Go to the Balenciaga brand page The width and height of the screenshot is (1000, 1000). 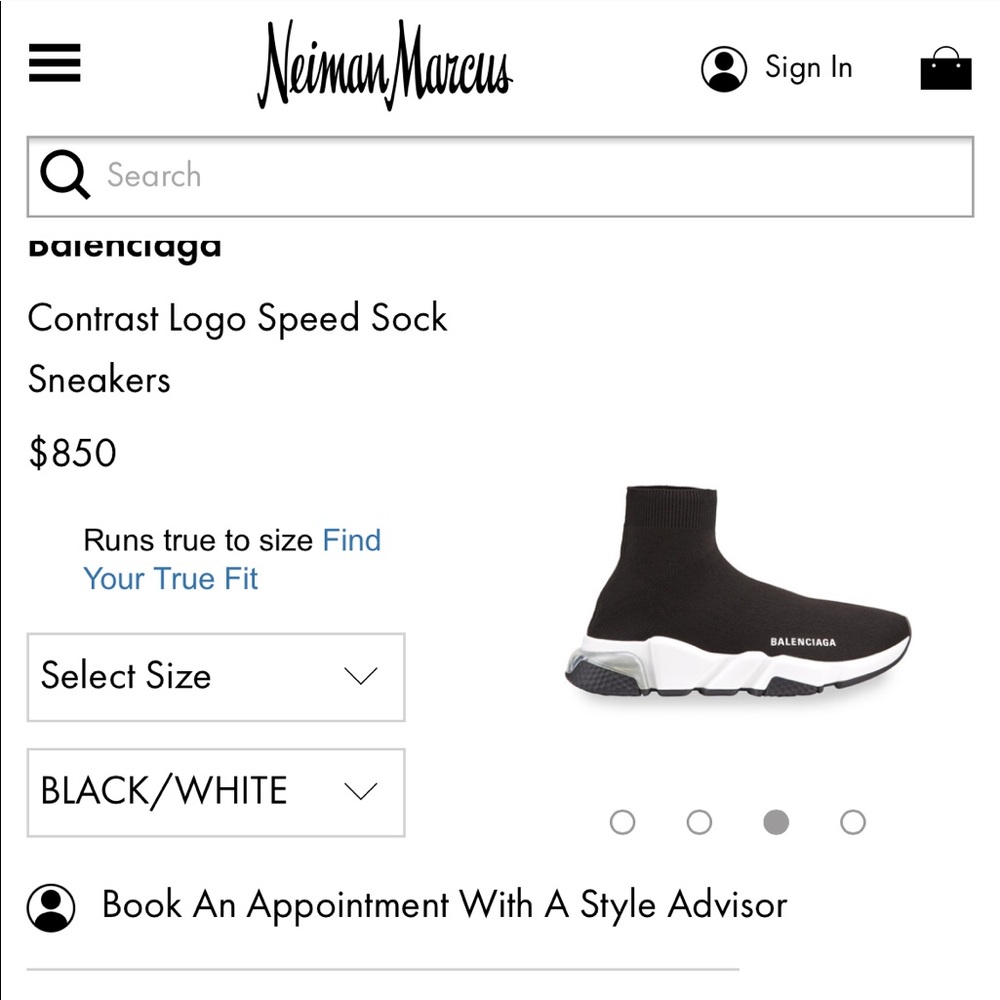click(x=123, y=245)
